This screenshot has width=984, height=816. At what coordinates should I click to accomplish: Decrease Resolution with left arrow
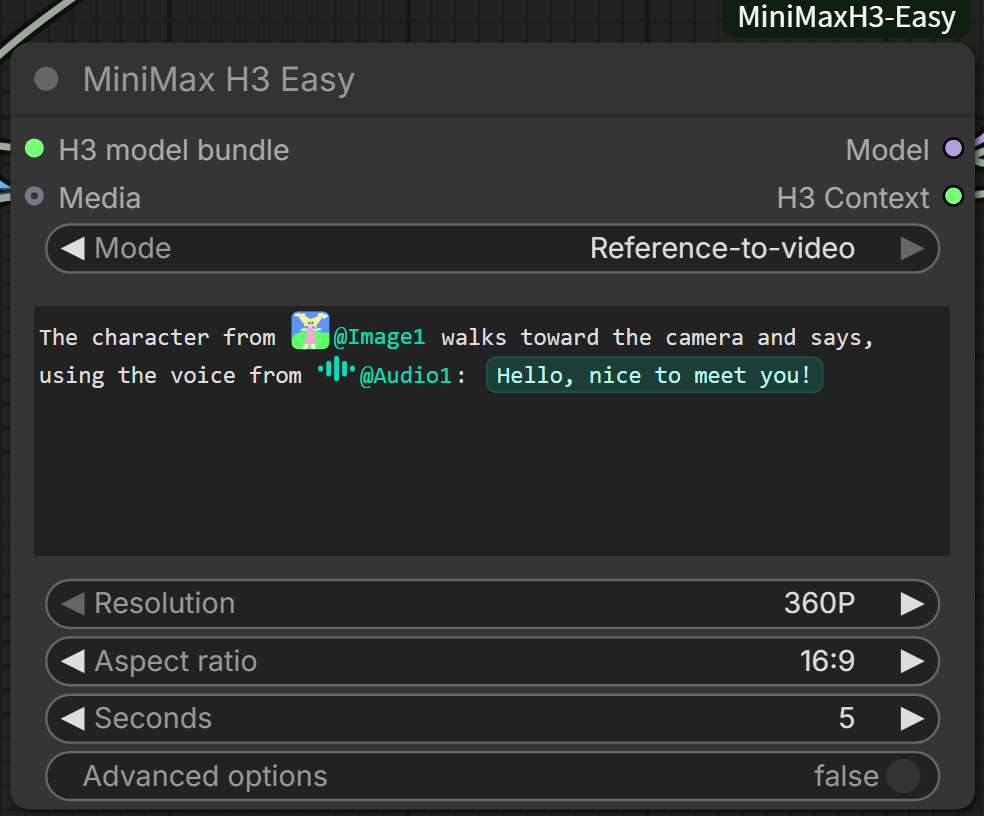(x=73, y=604)
